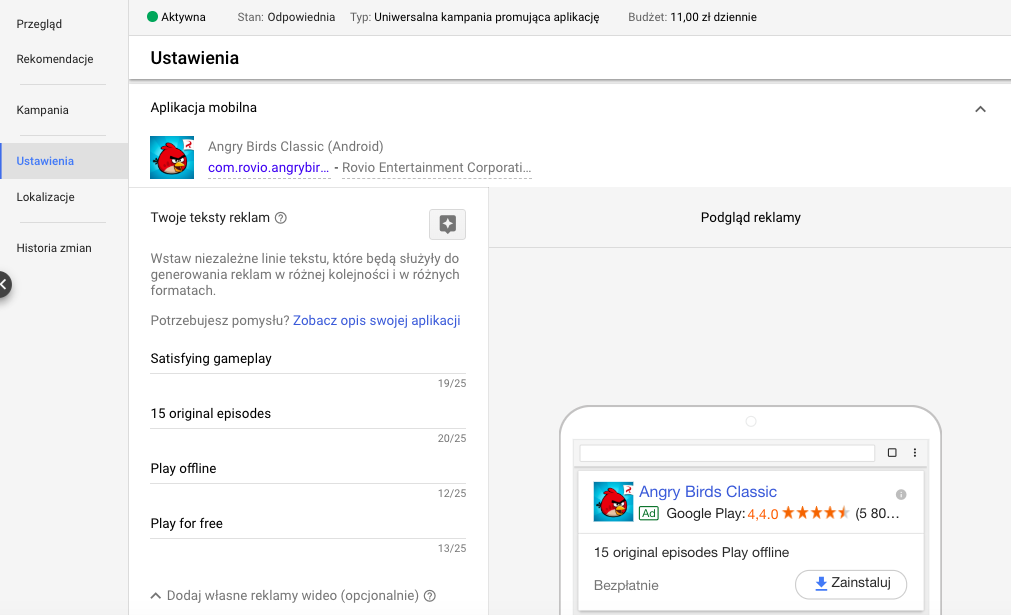This screenshot has height=615, width=1011.
Task: Edit the 15 original episodes text field
Action: click(308, 414)
